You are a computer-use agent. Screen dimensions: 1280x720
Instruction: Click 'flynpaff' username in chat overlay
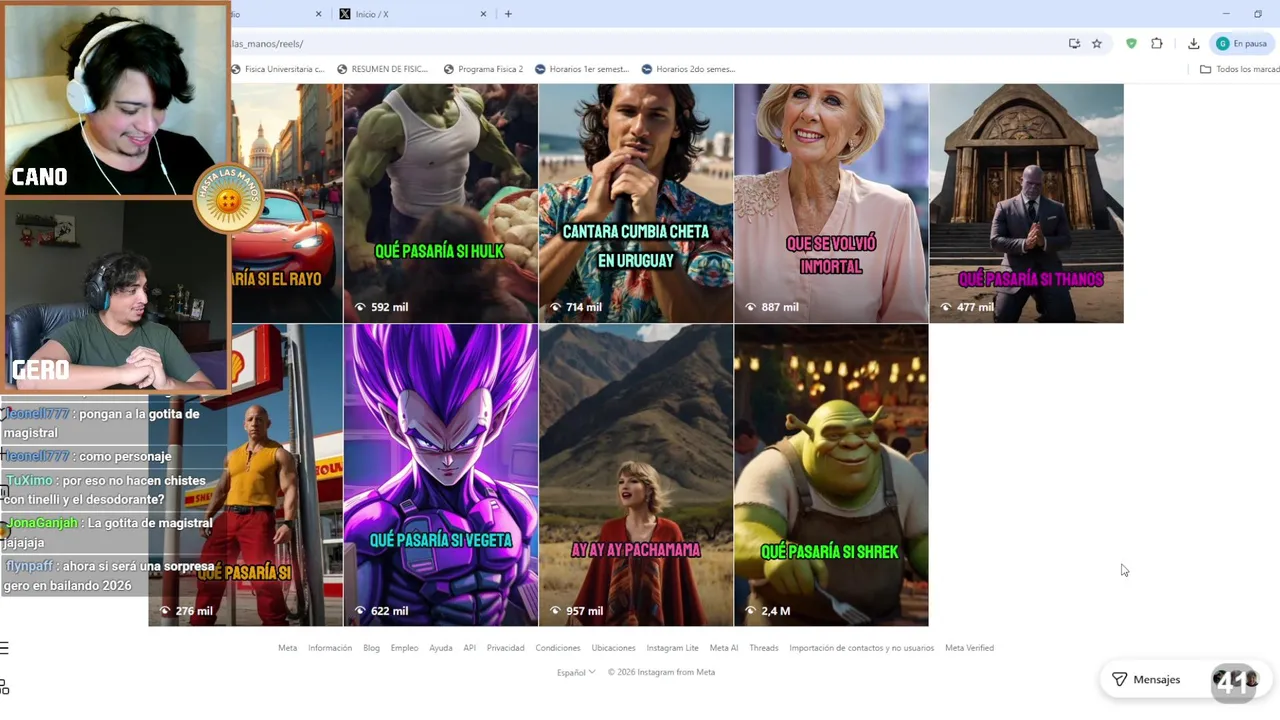coord(29,566)
